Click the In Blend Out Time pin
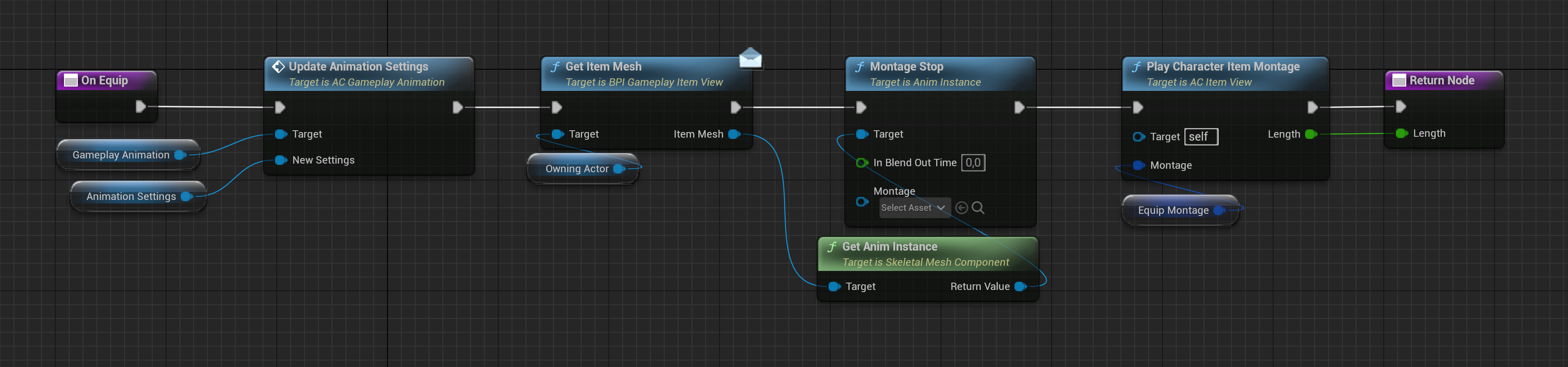 [862, 163]
